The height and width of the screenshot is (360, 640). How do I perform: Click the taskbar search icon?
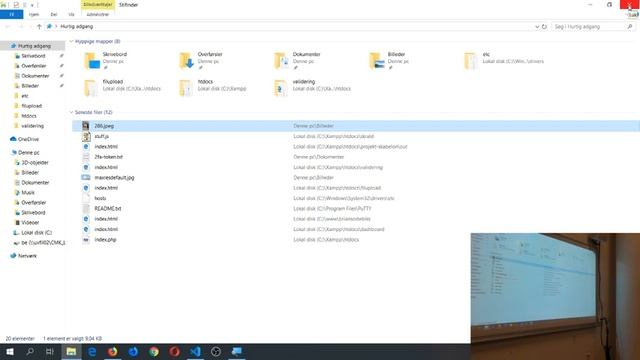[x=30, y=351]
